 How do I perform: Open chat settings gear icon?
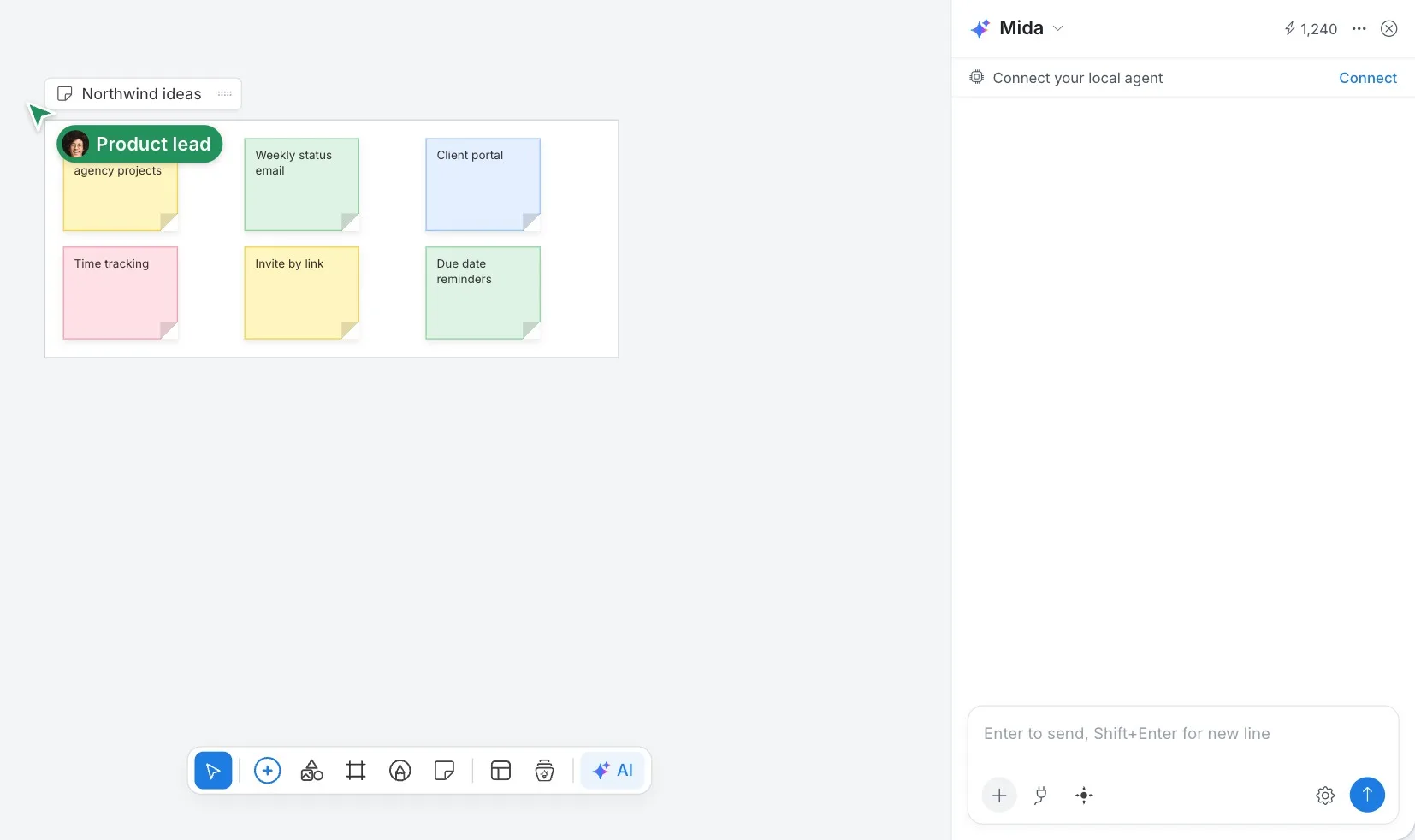(x=1325, y=796)
